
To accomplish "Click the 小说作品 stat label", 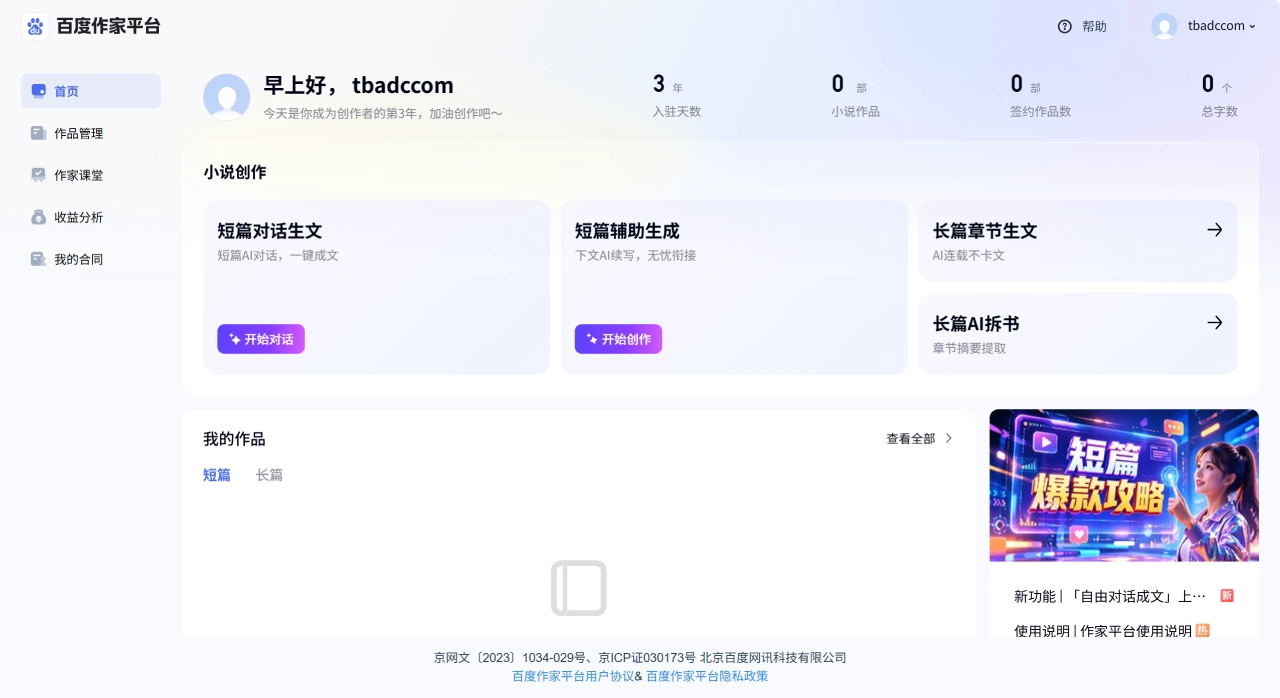I will [x=855, y=111].
